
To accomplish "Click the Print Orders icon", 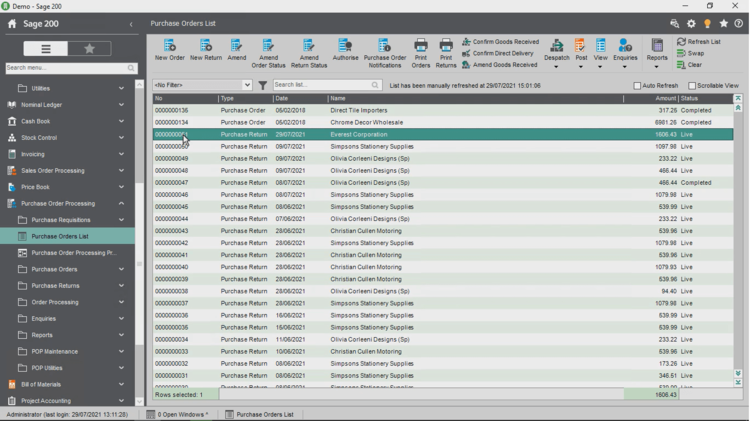I will coord(420,53).
